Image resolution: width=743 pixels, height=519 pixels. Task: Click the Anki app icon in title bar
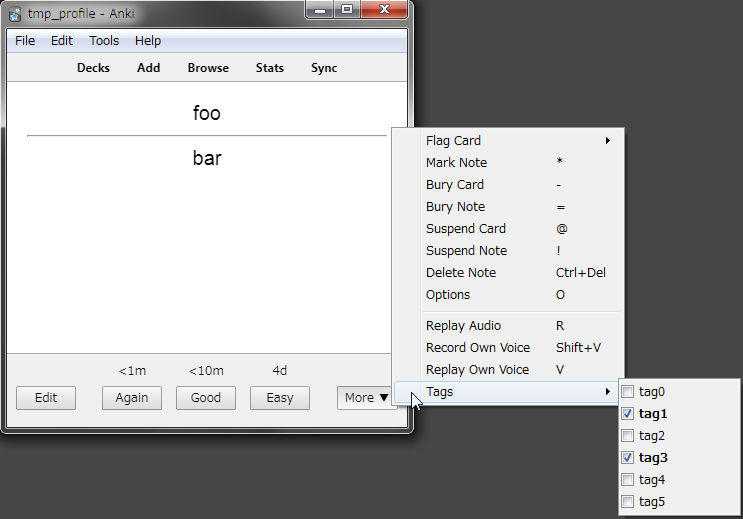pos(16,14)
